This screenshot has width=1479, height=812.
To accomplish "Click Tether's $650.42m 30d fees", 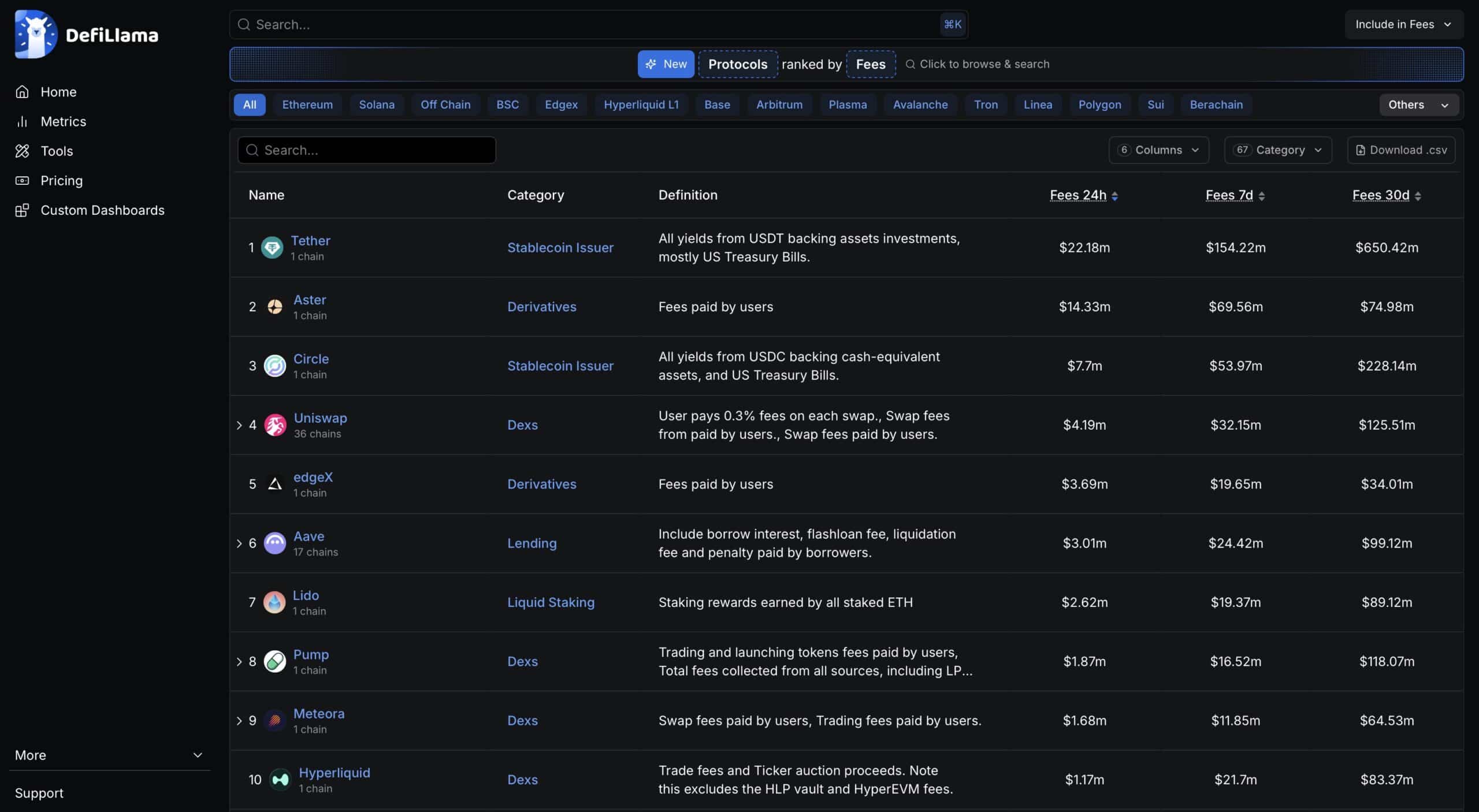I will click(1387, 248).
